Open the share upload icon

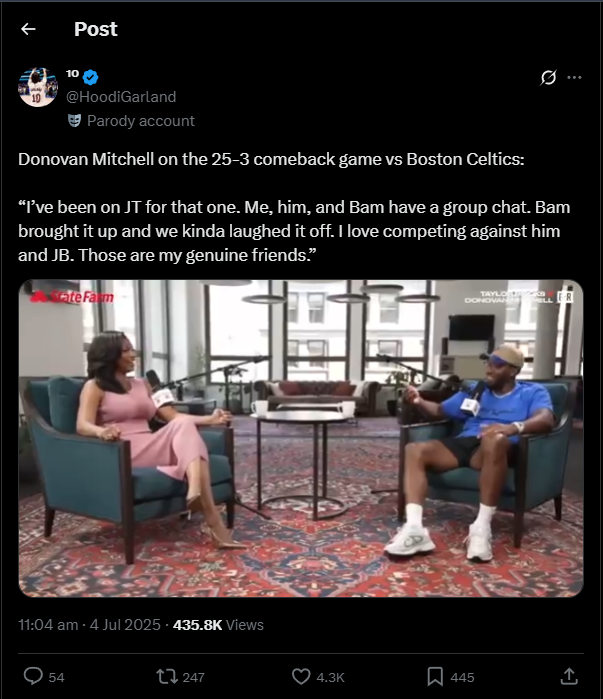(569, 676)
